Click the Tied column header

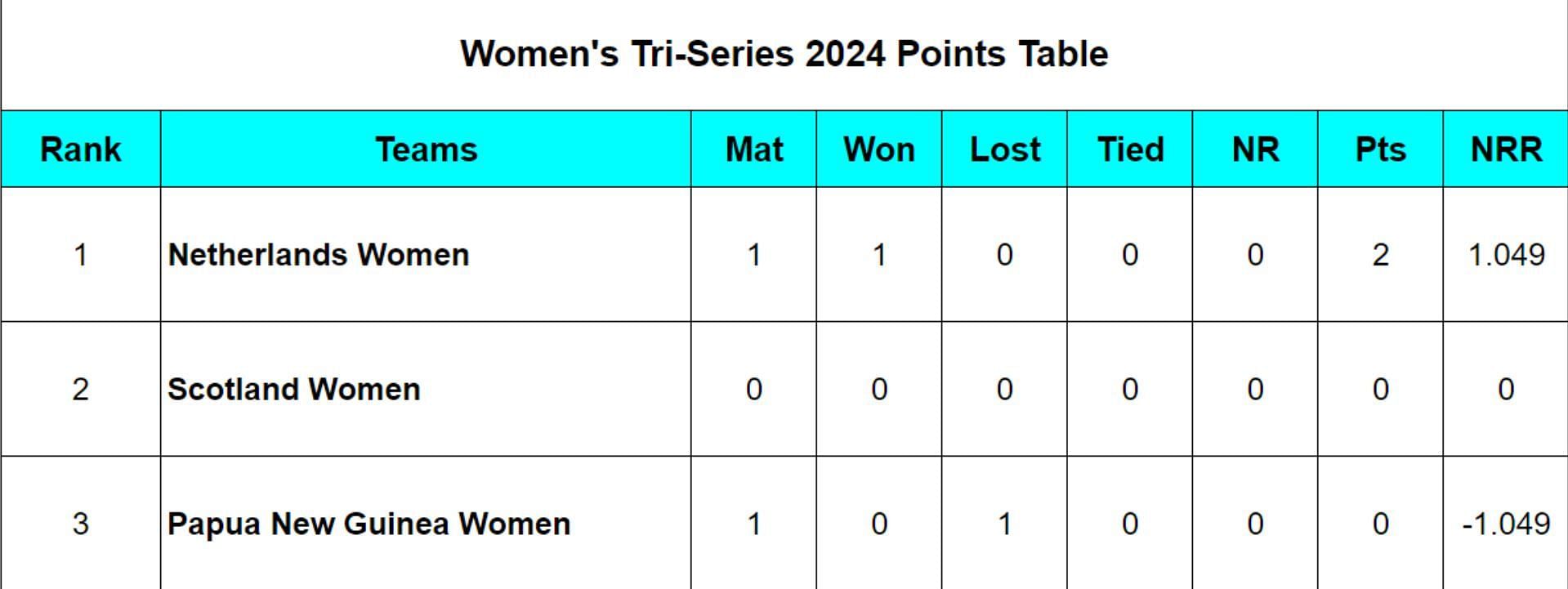[x=1130, y=149]
